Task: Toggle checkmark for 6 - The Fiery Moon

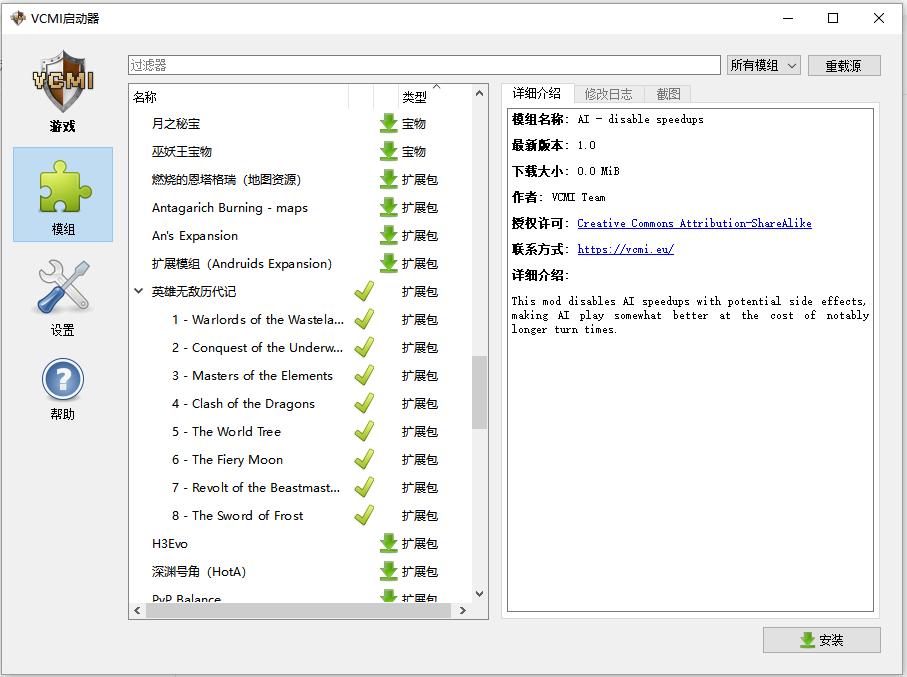Action: 364,459
